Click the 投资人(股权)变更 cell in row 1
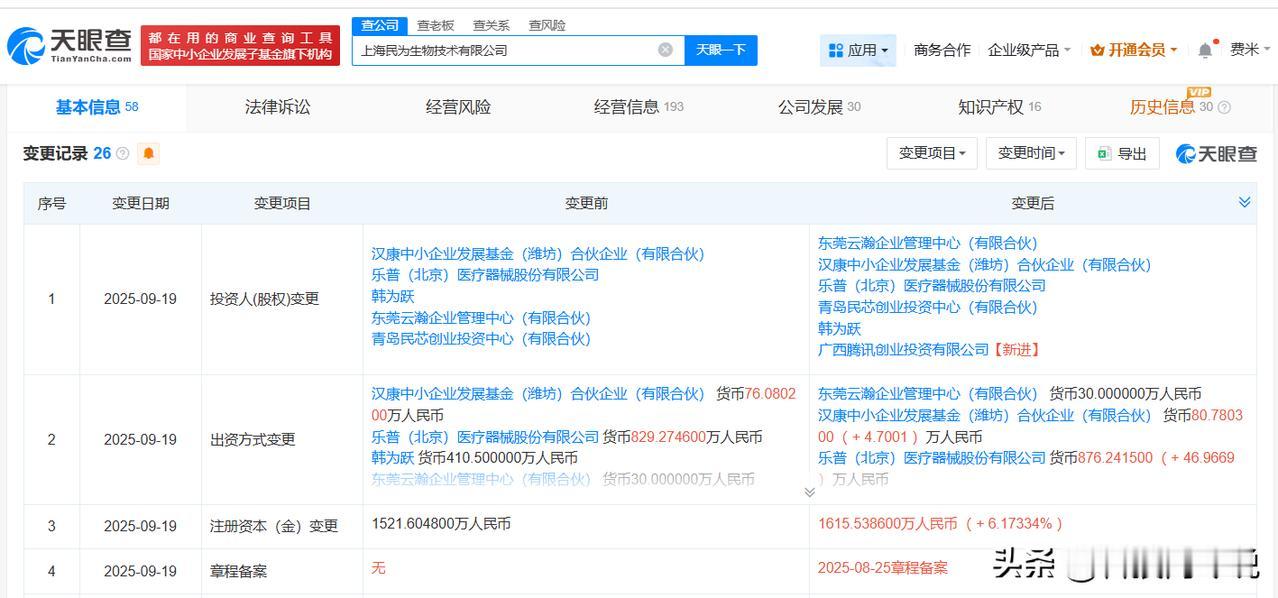 [264, 298]
